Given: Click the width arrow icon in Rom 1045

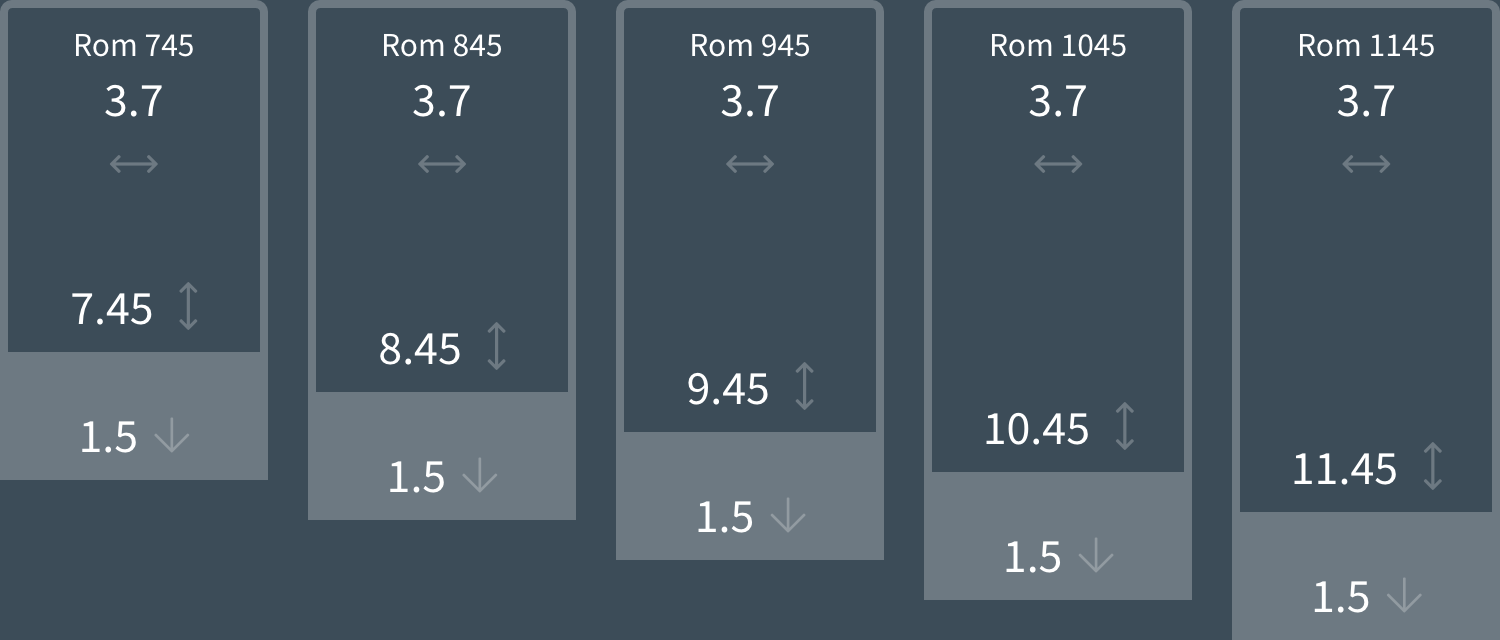Looking at the screenshot, I should coord(1058,163).
